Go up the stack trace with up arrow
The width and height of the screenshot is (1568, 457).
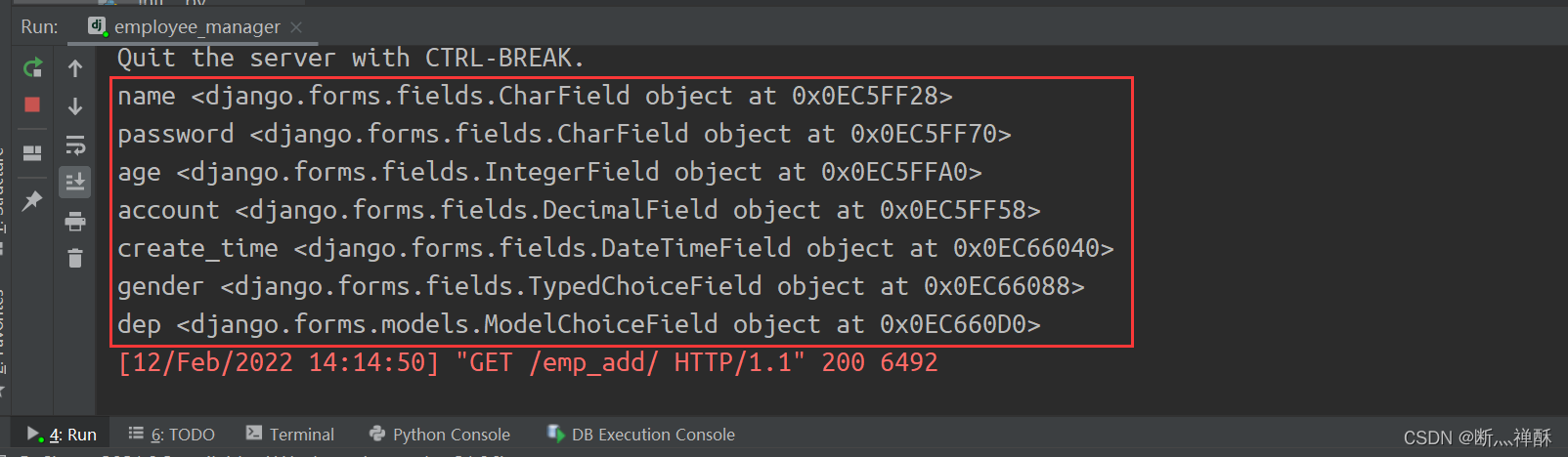[75, 68]
